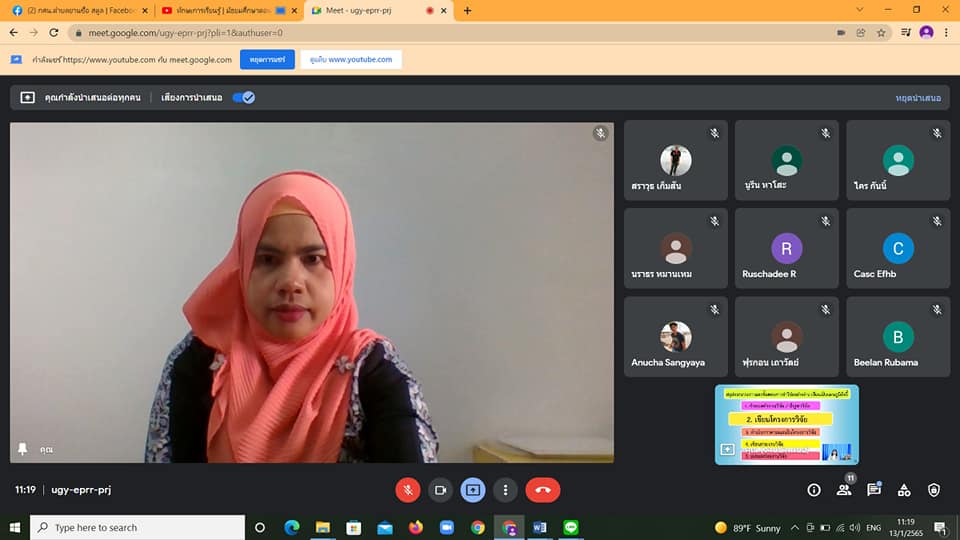The width and height of the screenshot is (960, 540).
Task: Show the participants list panel
Action: pyautogui.click(x=844, y=490)
